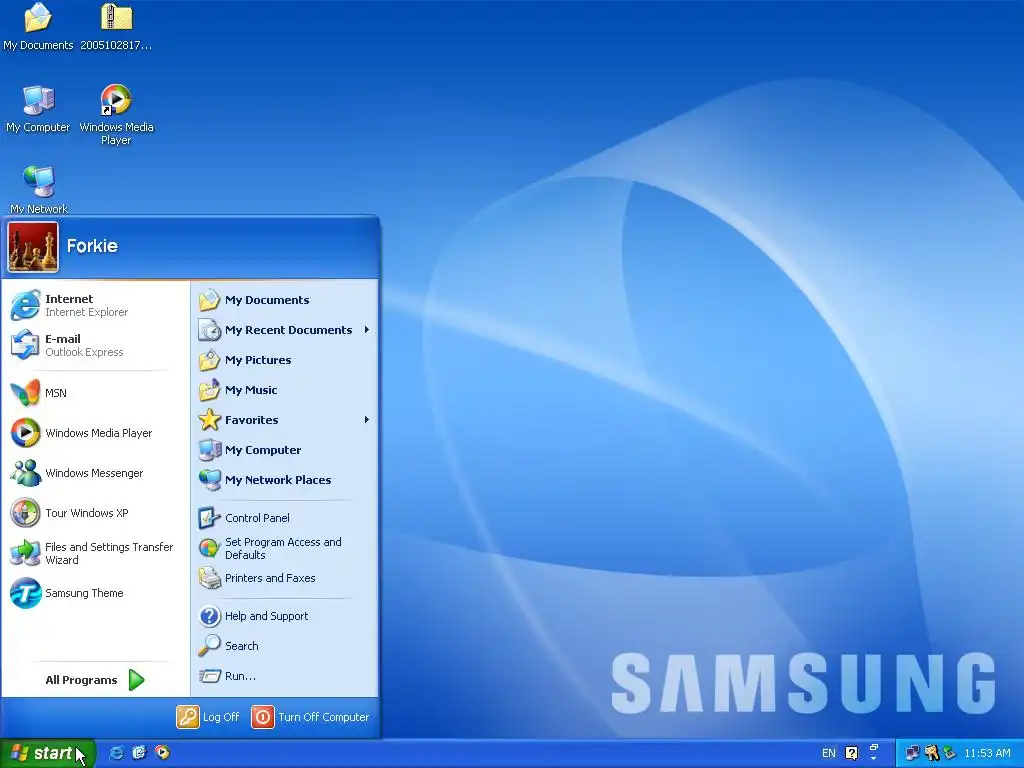
Task: Open Windows Messenger in the Start menu
Action: point(95,473)
